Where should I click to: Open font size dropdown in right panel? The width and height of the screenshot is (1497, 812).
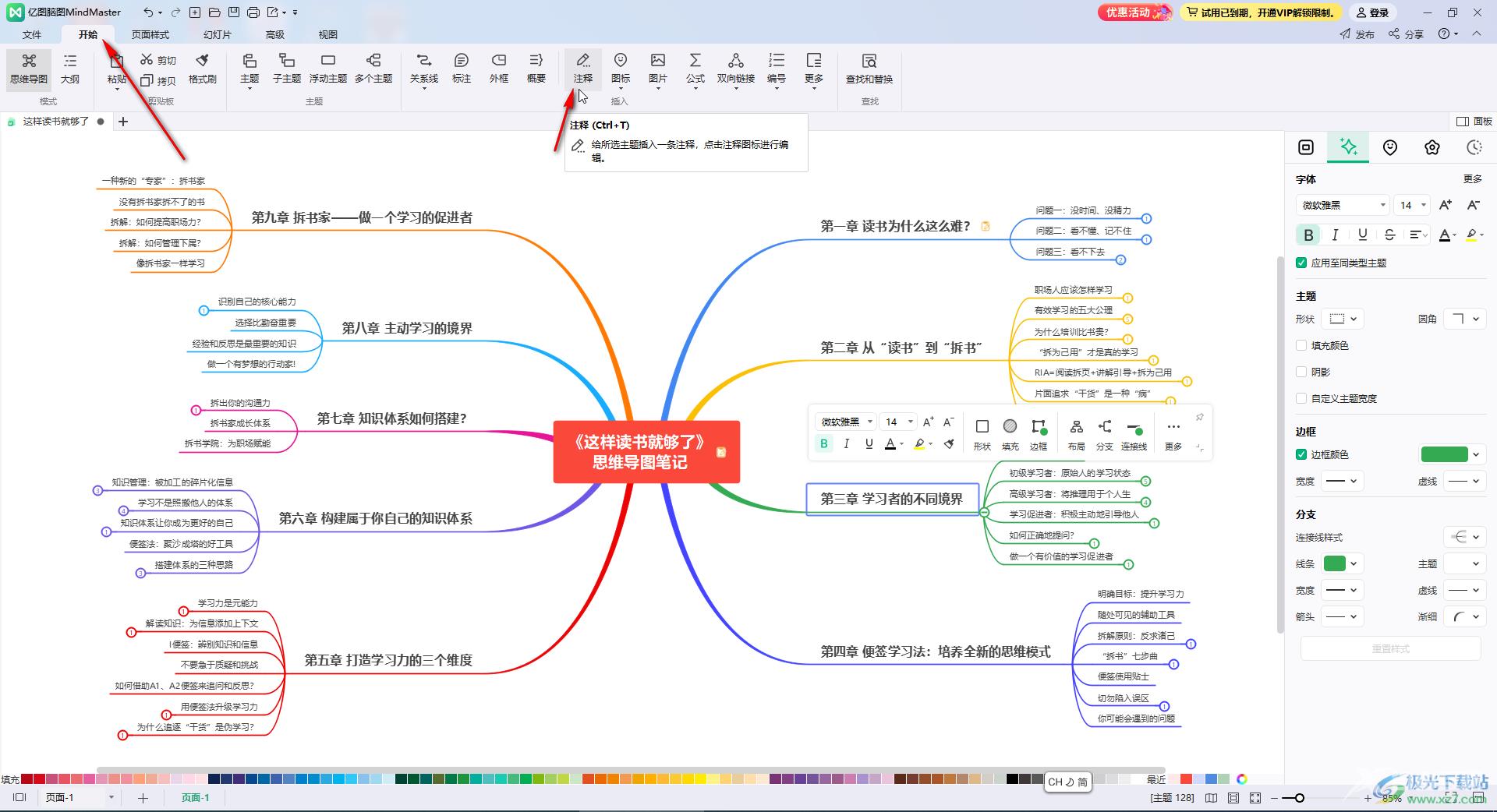(1412, 205)
